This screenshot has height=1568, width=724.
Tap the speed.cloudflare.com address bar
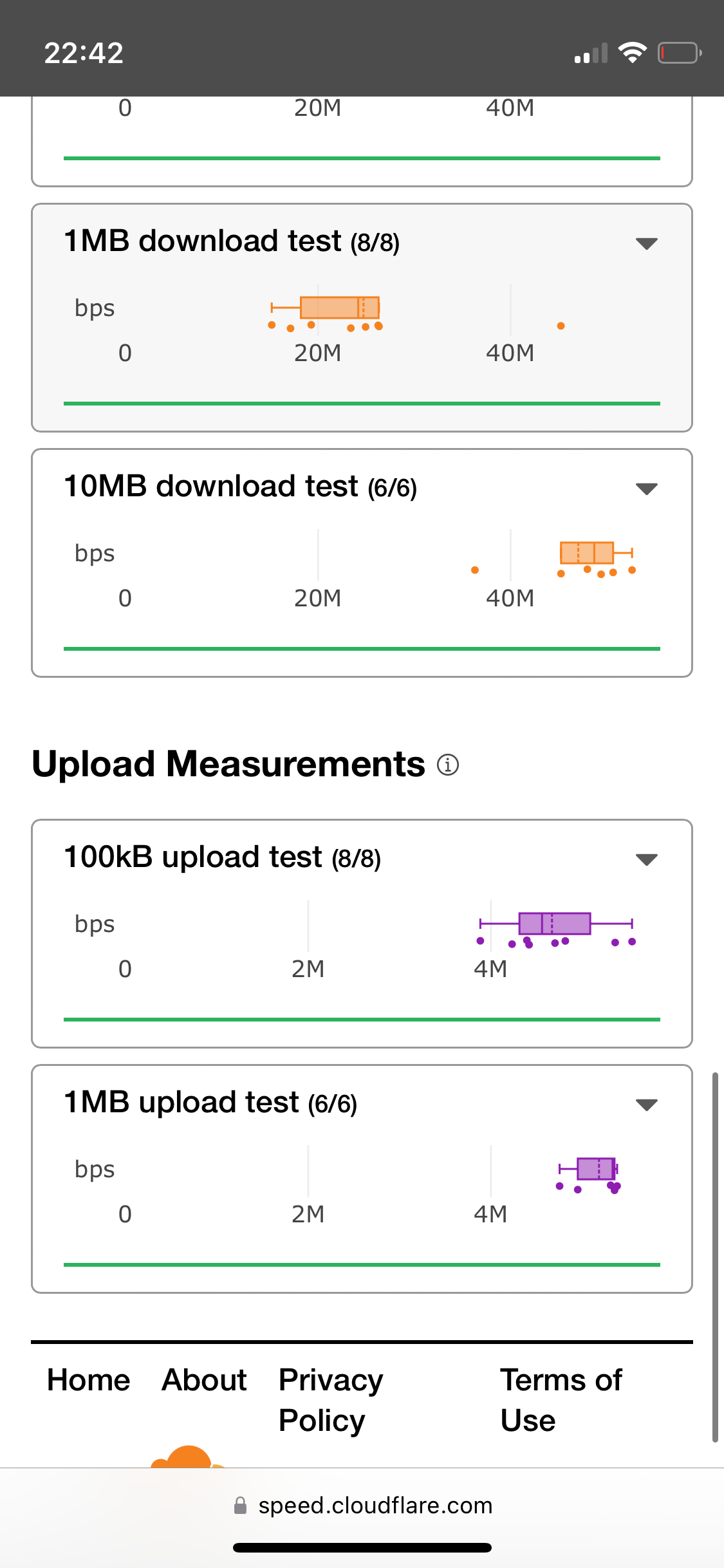pyautogui.click(x=362, y=1506)
